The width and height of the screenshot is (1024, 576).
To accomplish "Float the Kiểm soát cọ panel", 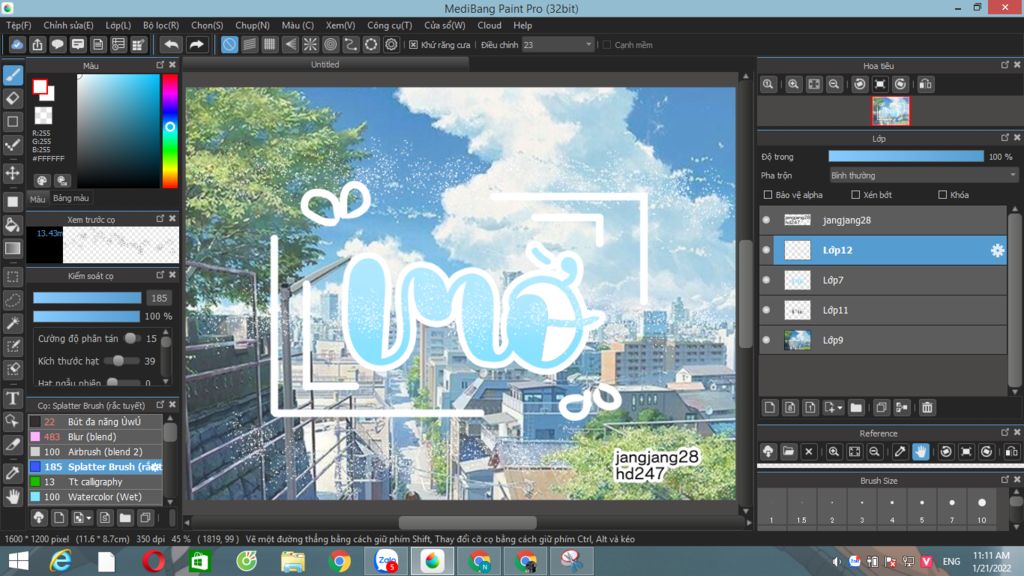I will coord(160,275).
